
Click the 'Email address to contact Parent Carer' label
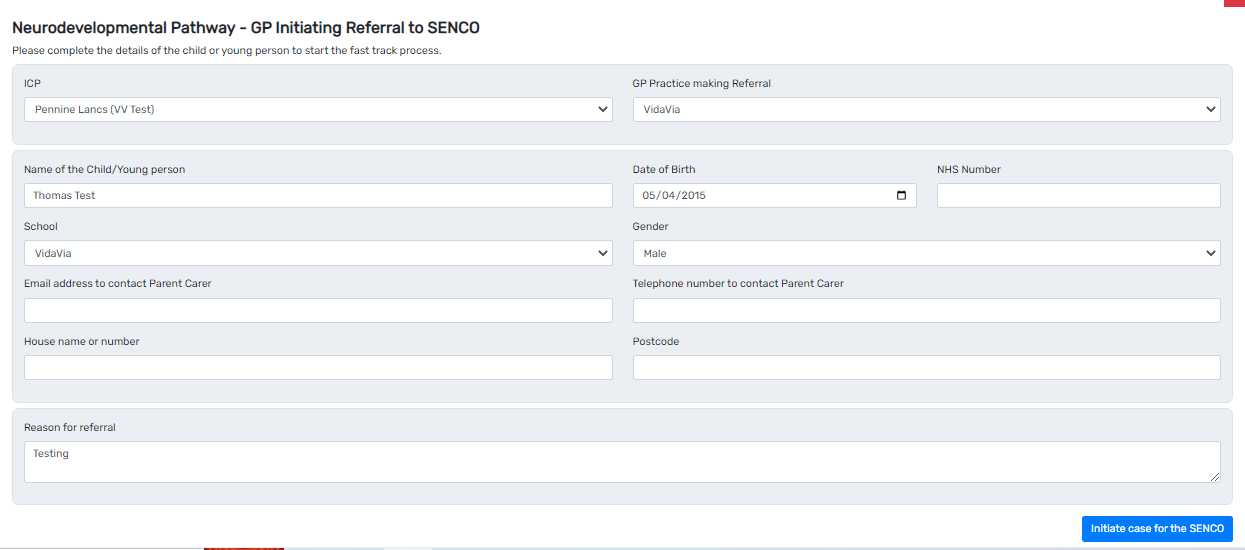(x=118, y=283)
